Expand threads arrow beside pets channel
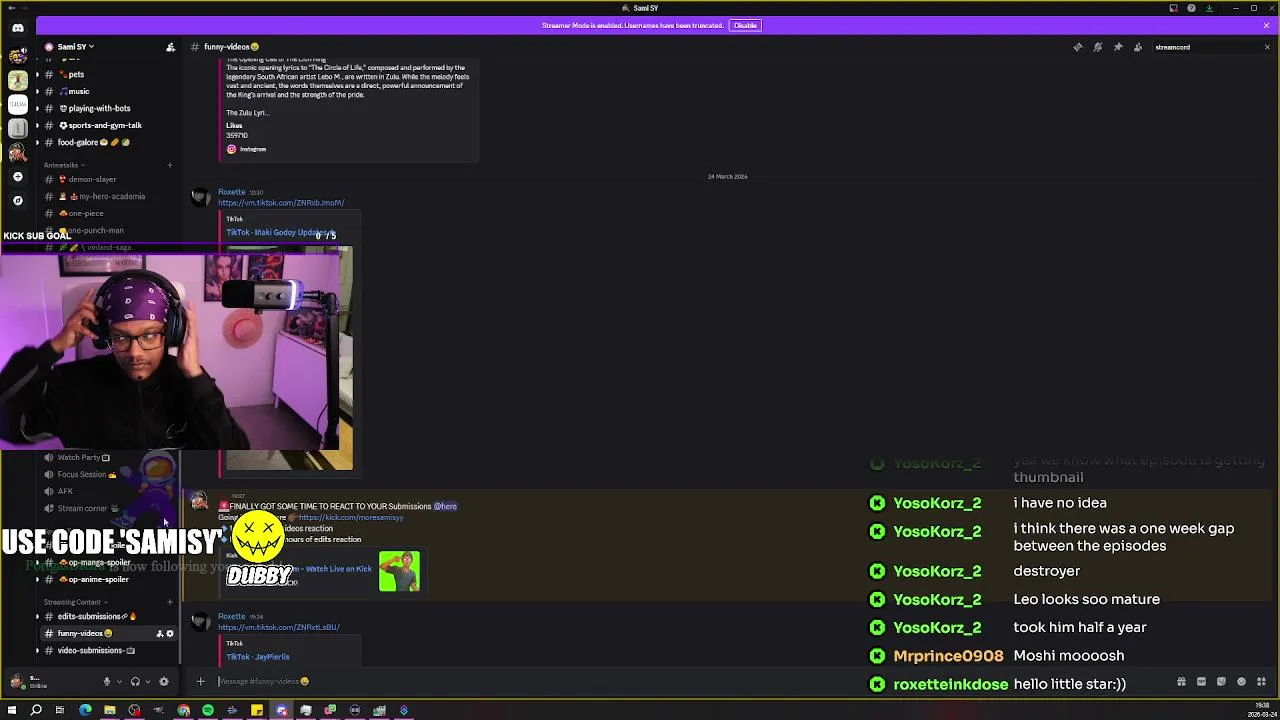This screenshot has height=720, width=1280. (37, 74)
